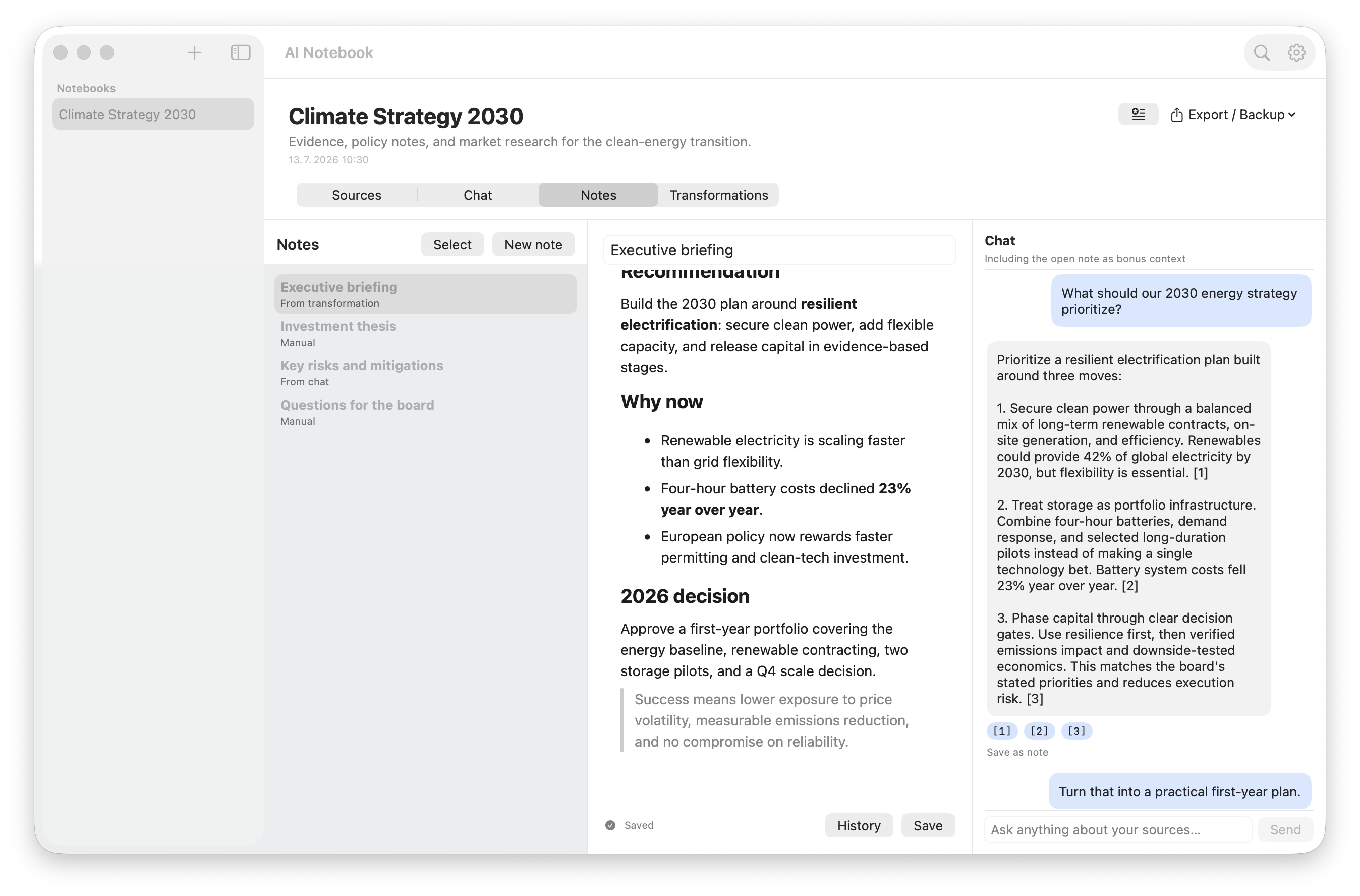
Task: Open citation [3] chip
Action: point(1076,731)
